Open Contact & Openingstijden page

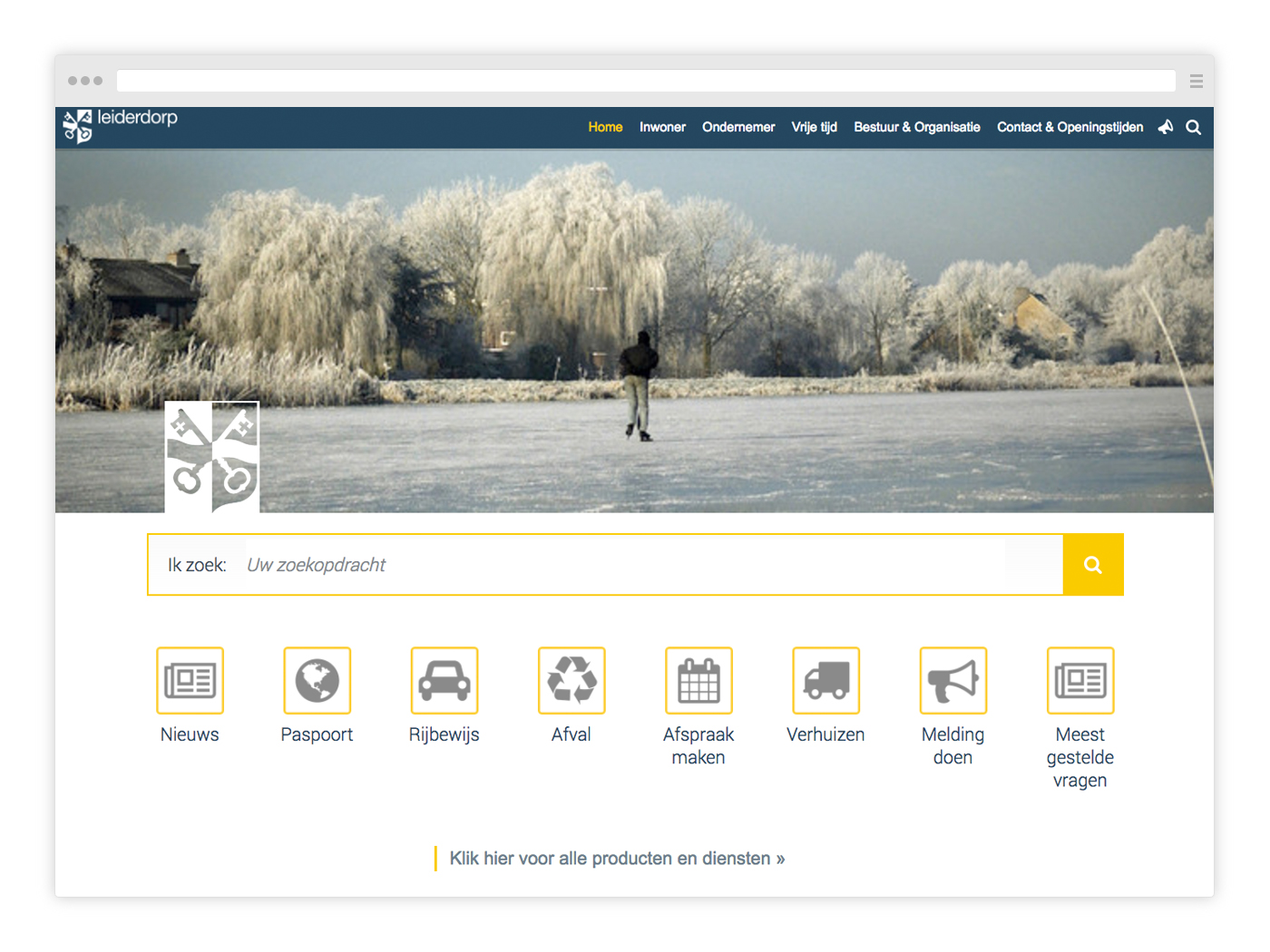pos(1070,127)
